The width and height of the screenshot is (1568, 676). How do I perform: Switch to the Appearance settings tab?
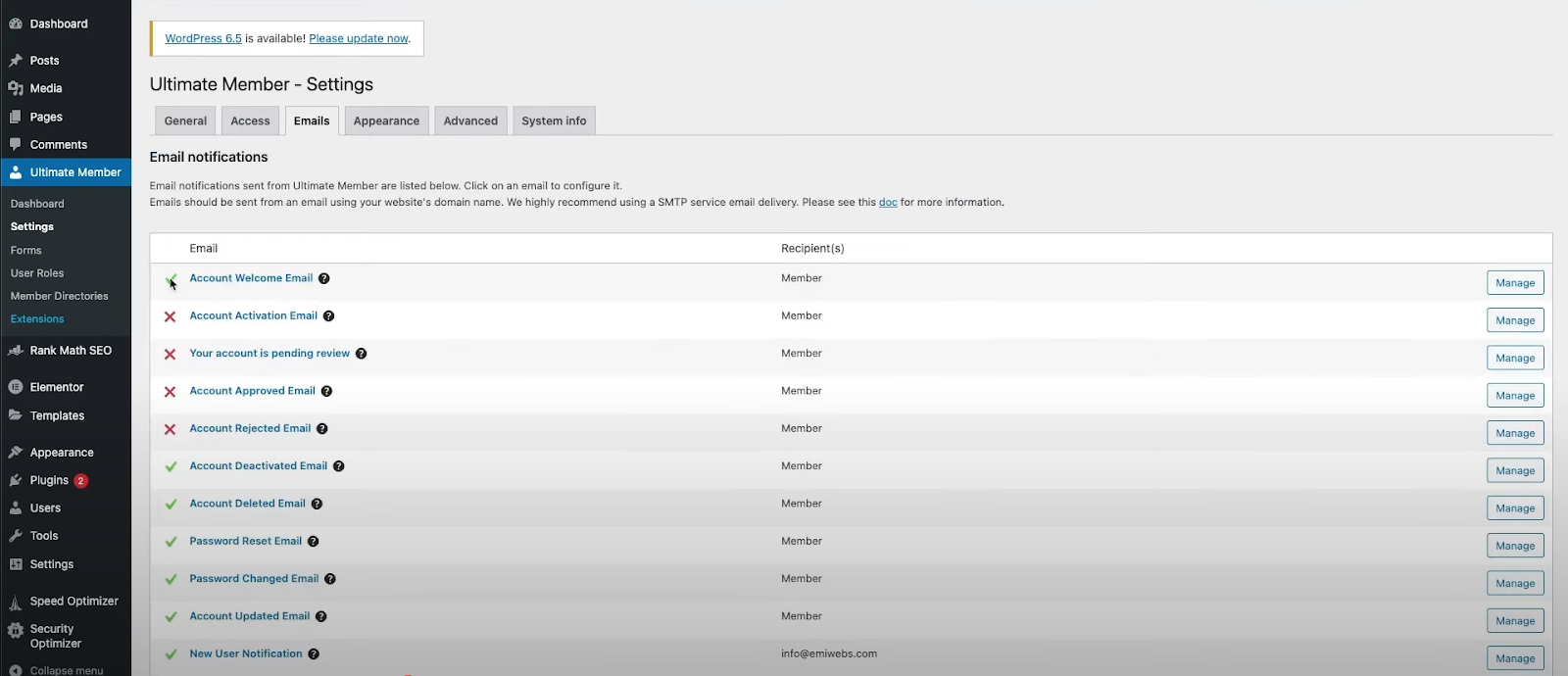pyautogui.click(x=386, y=121)
